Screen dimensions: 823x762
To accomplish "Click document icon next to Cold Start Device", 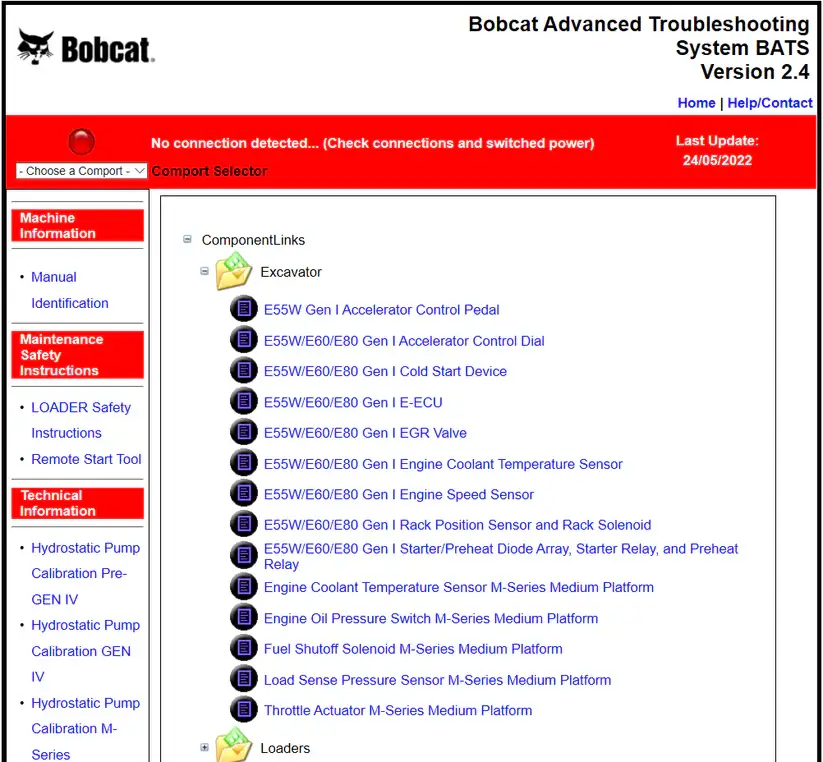I will click(243, 371).
